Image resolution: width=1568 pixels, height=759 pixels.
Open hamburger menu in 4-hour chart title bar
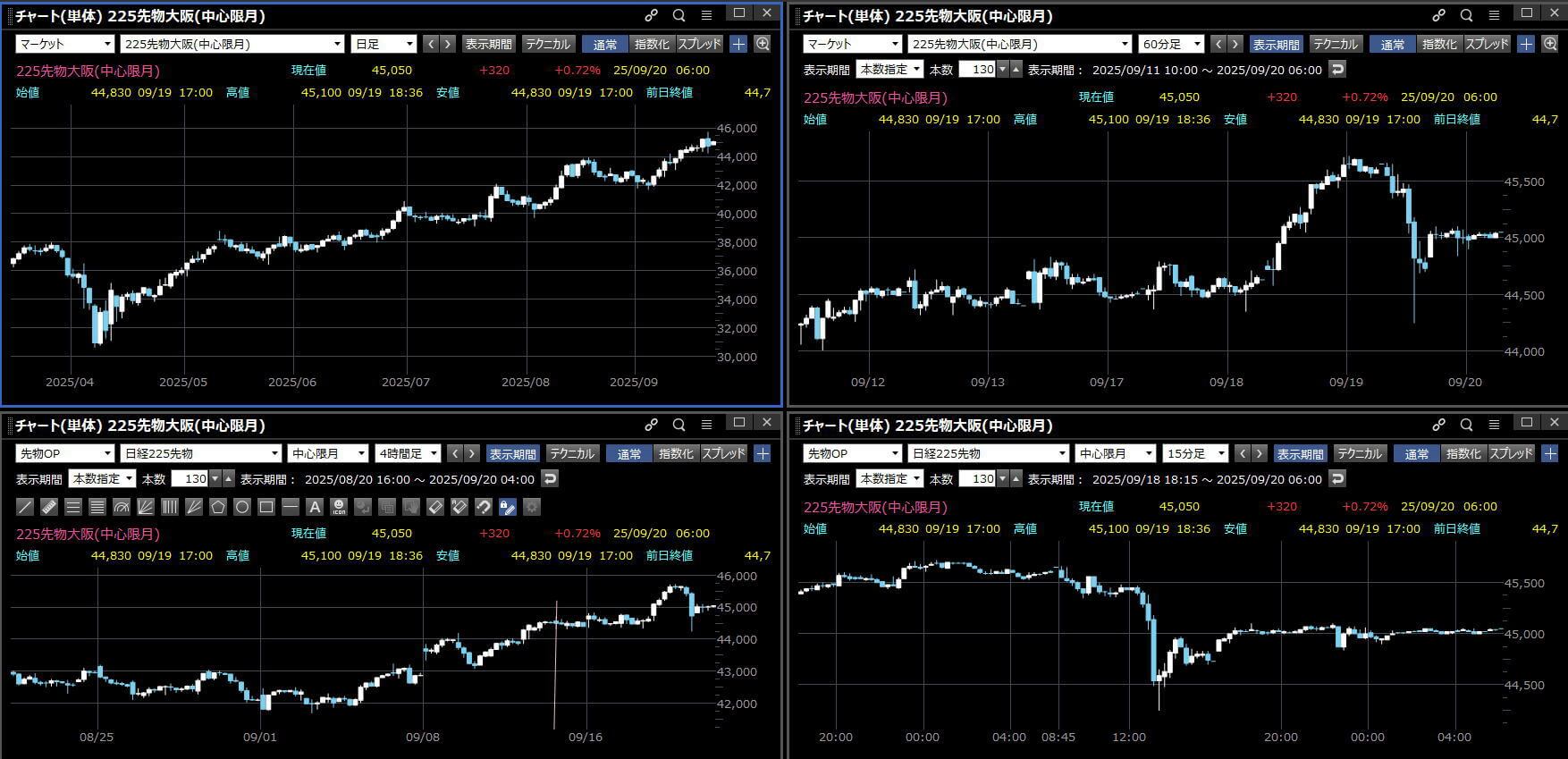click(x=706, y=425)
